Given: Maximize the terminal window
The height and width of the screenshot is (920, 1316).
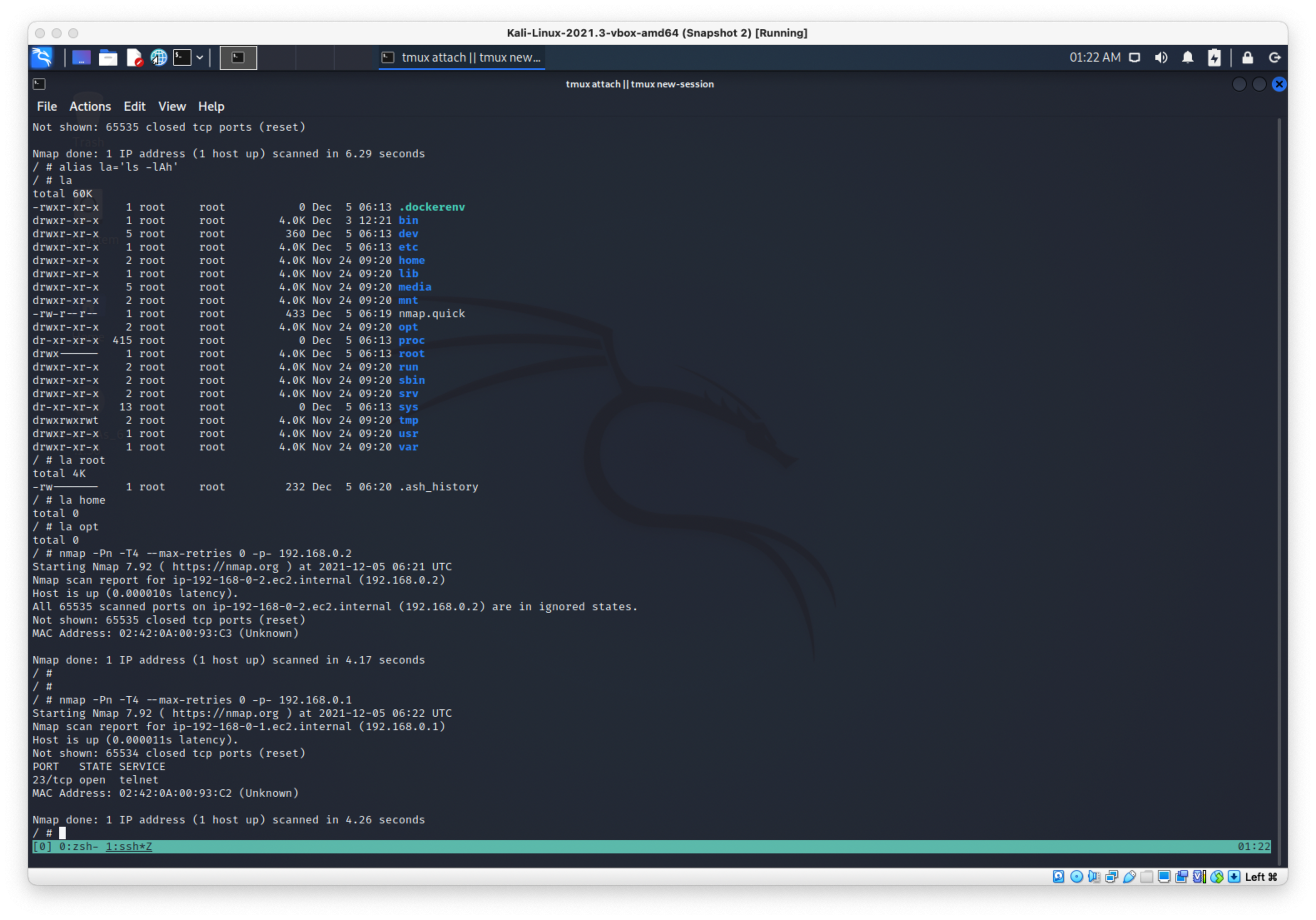Looking at the screenshot, I should click(1259, 84).
